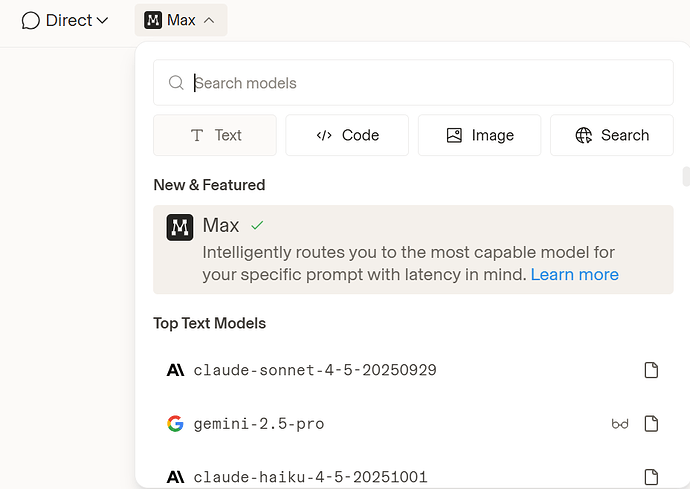Focus the Search models field
The width and height of the screenshot is (690, 489).
point(413,83)
